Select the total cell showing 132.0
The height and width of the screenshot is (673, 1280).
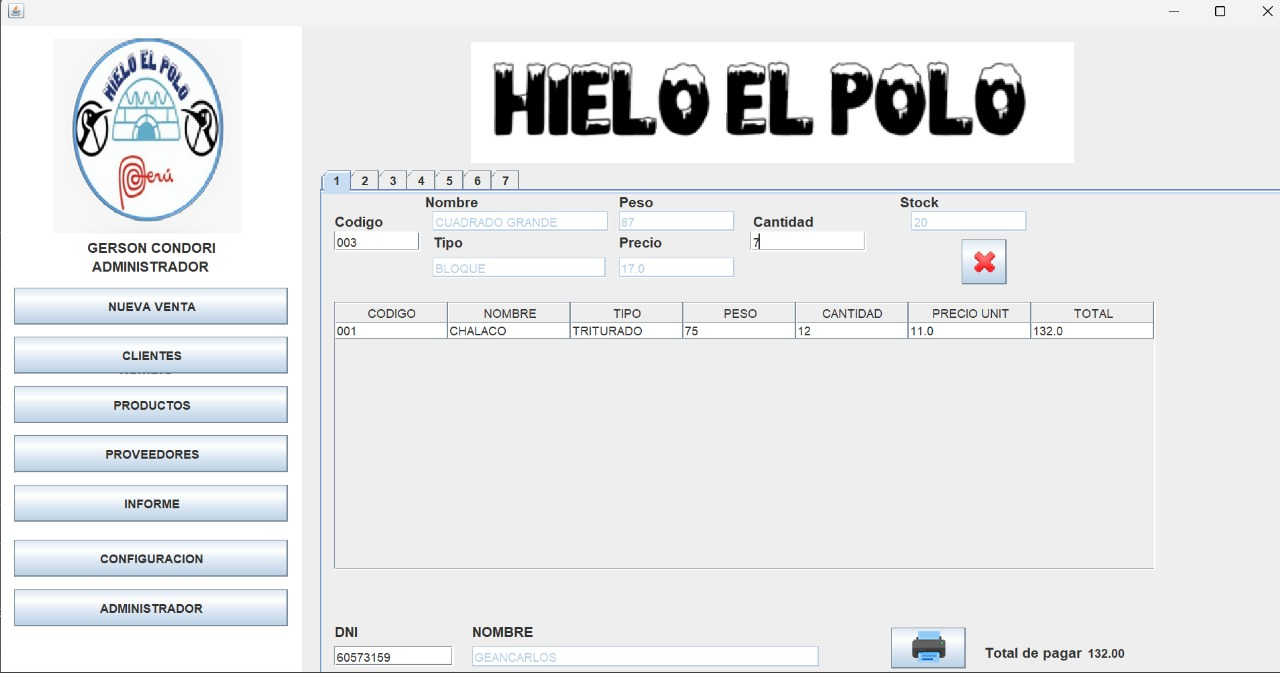pyautogui.click(x=1092, y=331)
